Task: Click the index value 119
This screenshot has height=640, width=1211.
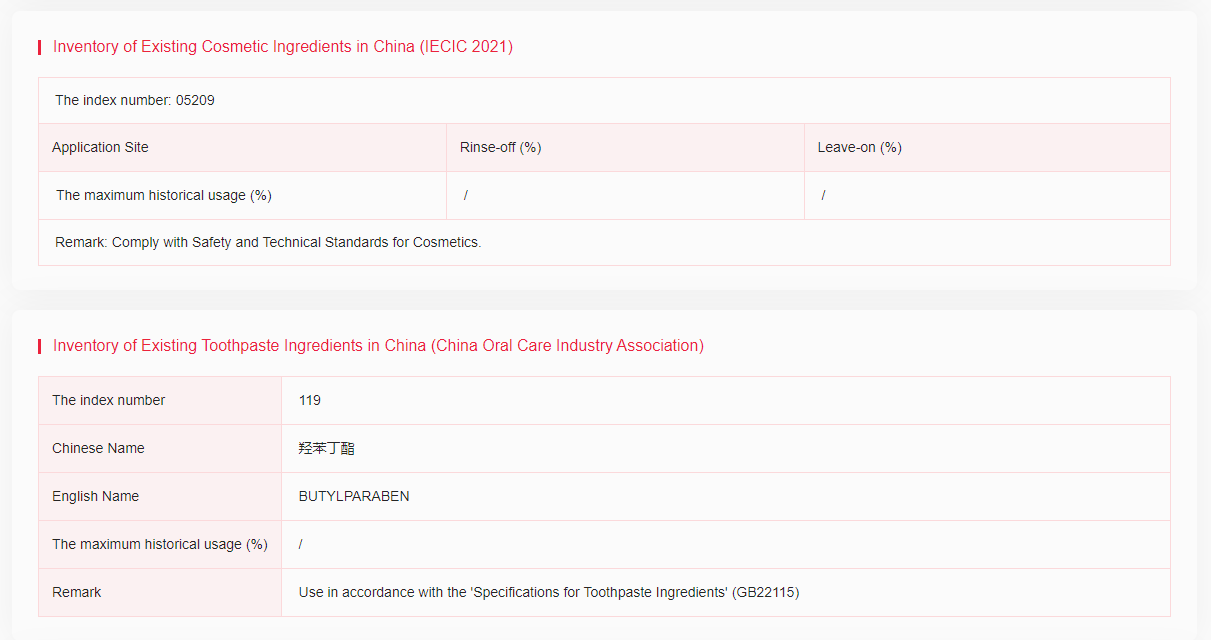Action: (310, 400)
